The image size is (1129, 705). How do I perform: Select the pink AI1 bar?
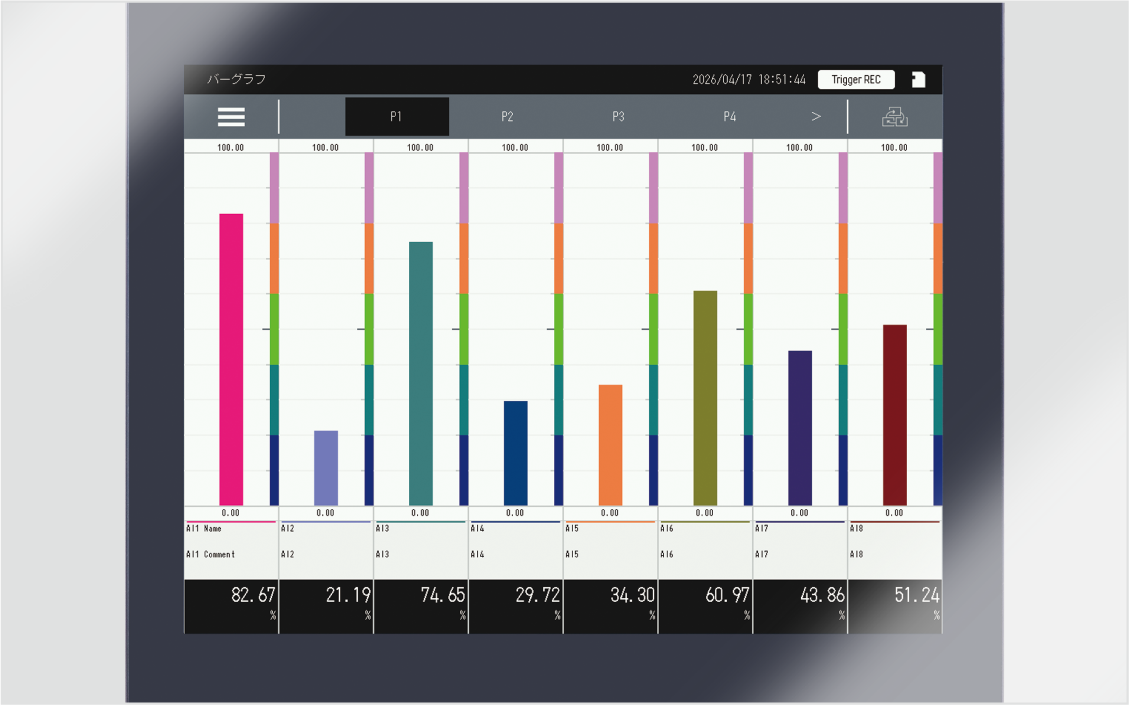(x=231, y=359)
